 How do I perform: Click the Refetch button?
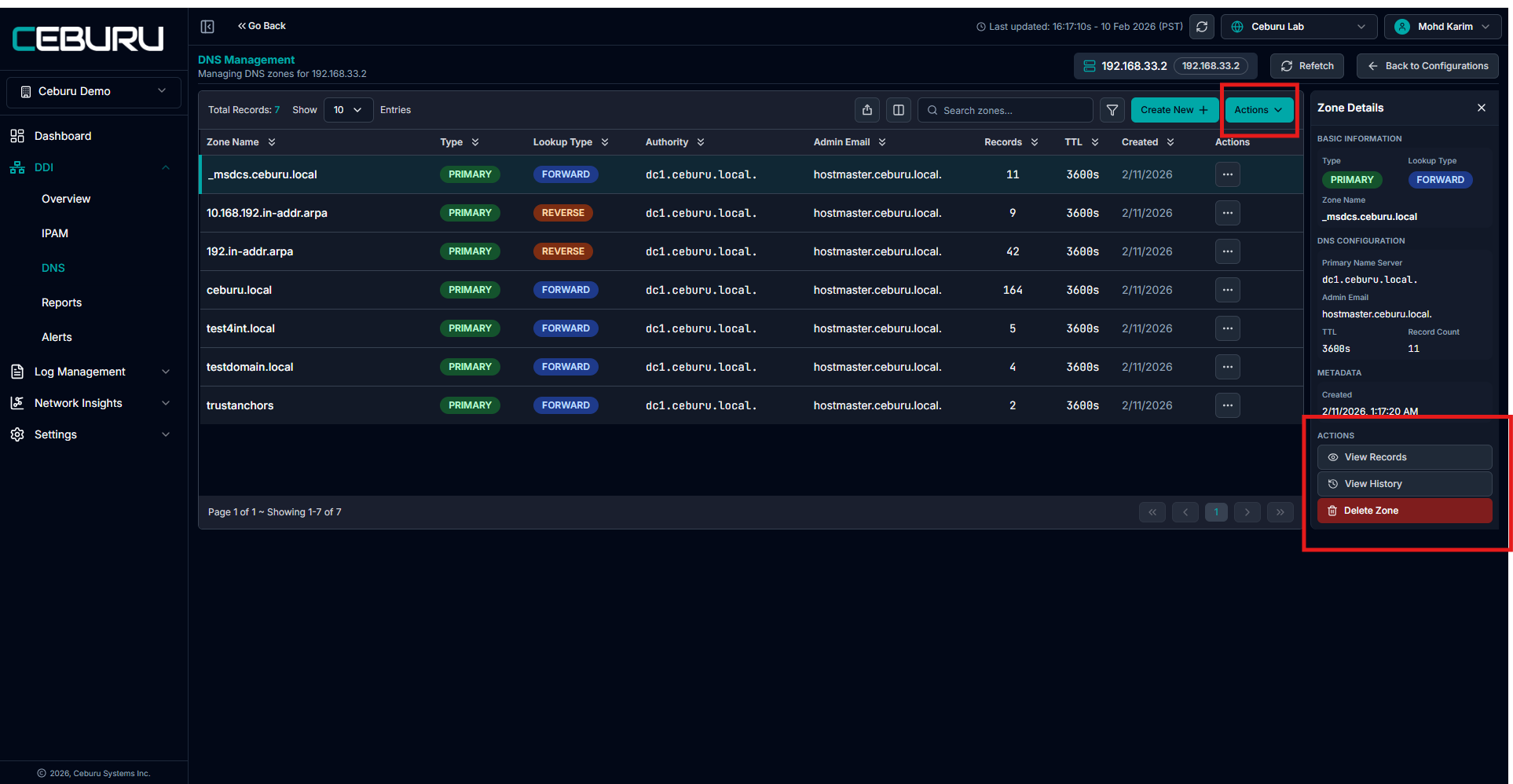click(1307, 66)
